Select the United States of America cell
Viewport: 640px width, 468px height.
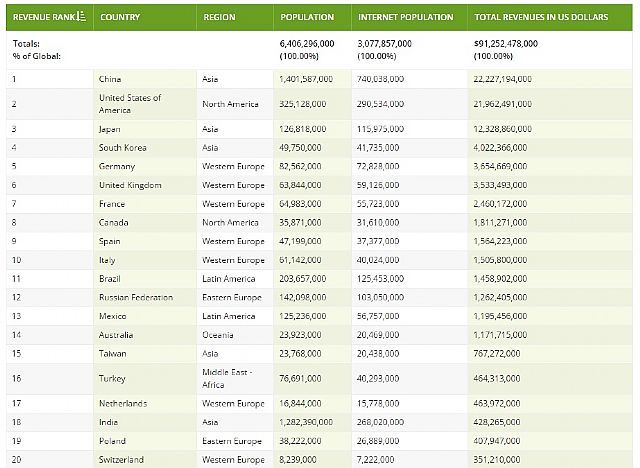(129, 103)
